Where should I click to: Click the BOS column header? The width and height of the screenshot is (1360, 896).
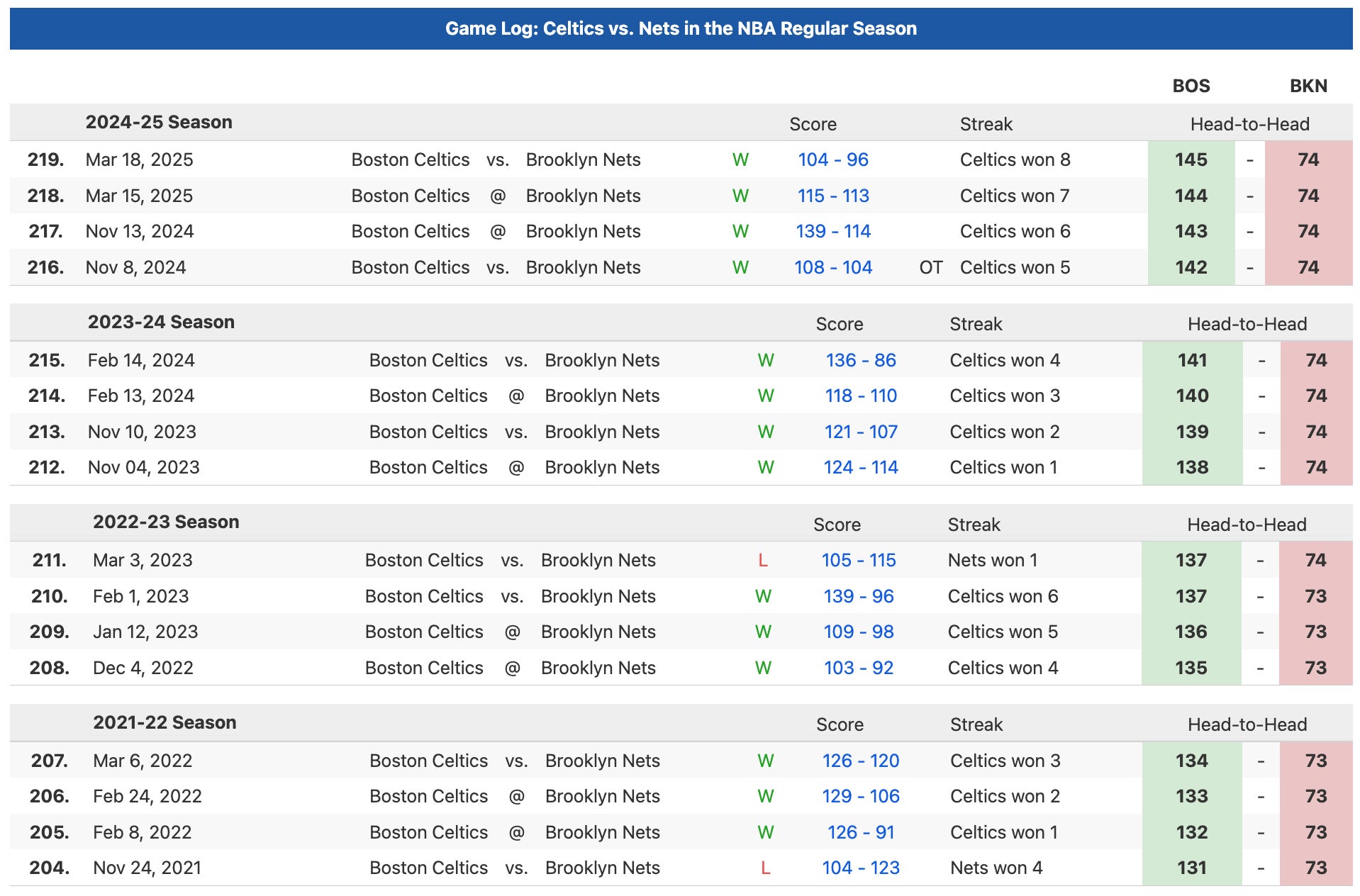[1191, 86]
